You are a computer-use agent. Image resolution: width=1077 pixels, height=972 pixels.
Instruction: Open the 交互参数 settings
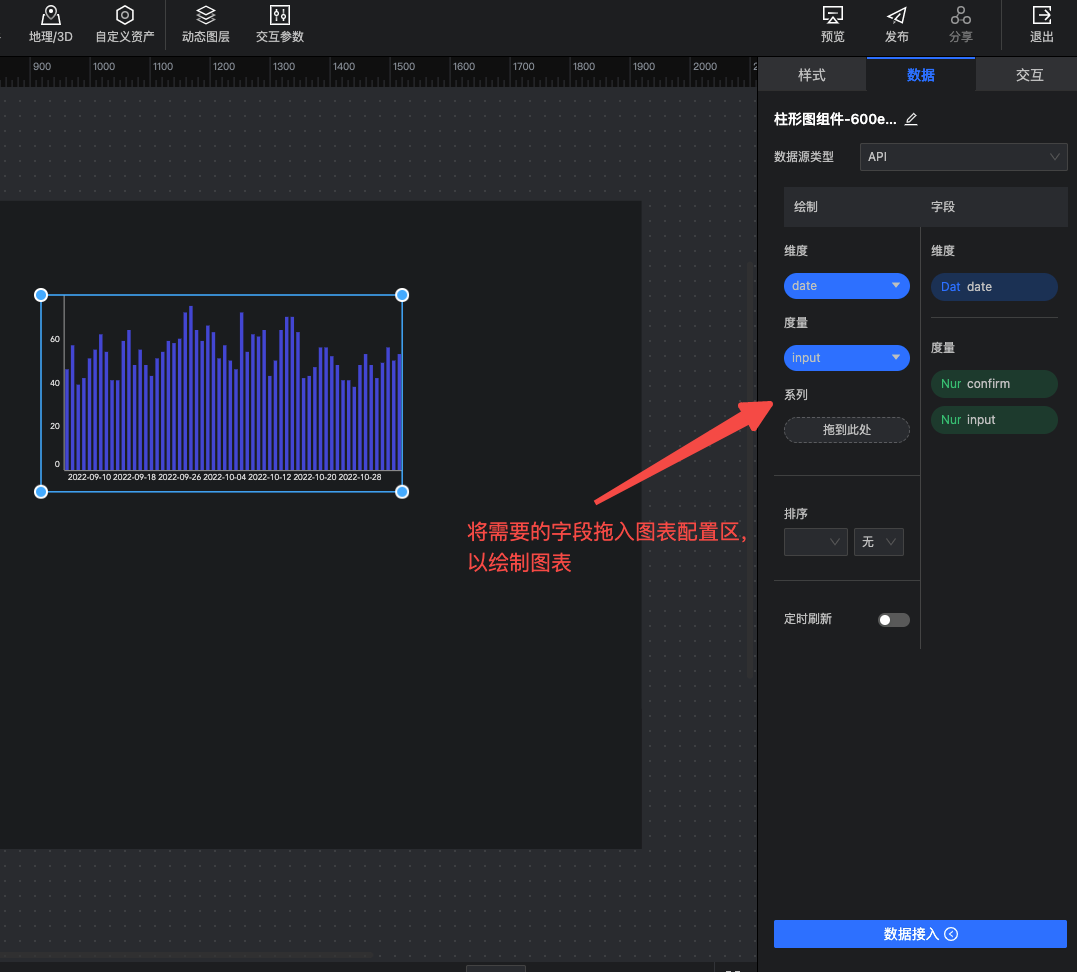tap(280, 24)
